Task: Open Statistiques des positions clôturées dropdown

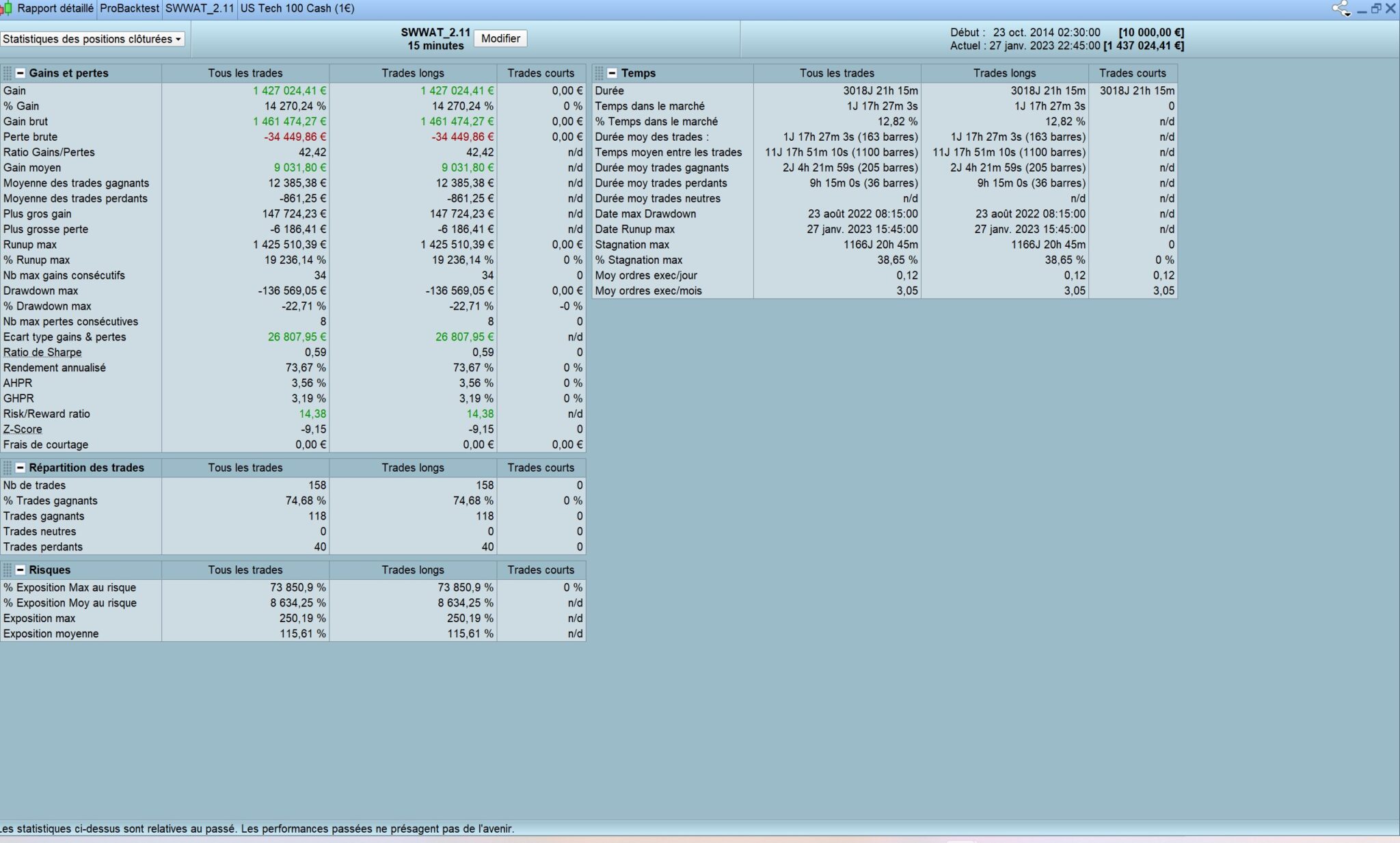Action: pos(92,39)
